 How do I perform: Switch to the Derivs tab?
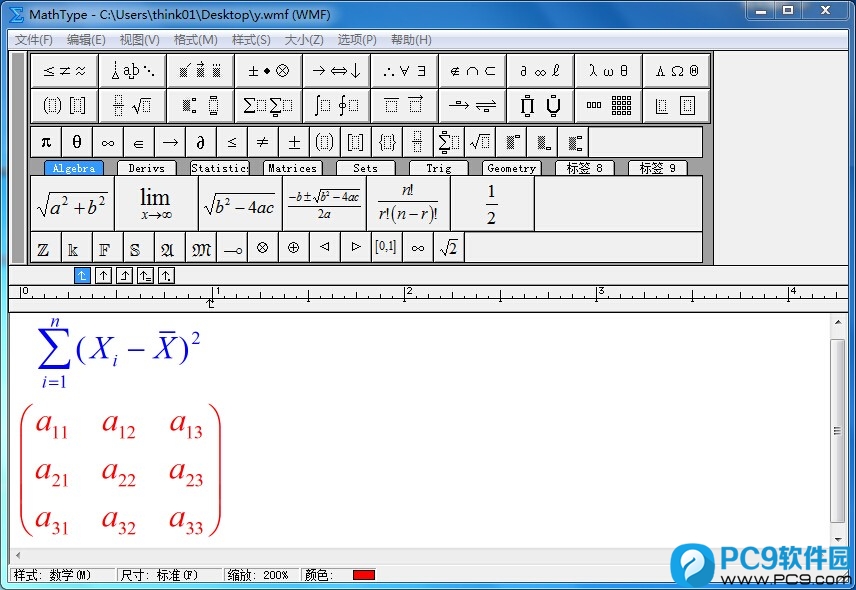146,168
